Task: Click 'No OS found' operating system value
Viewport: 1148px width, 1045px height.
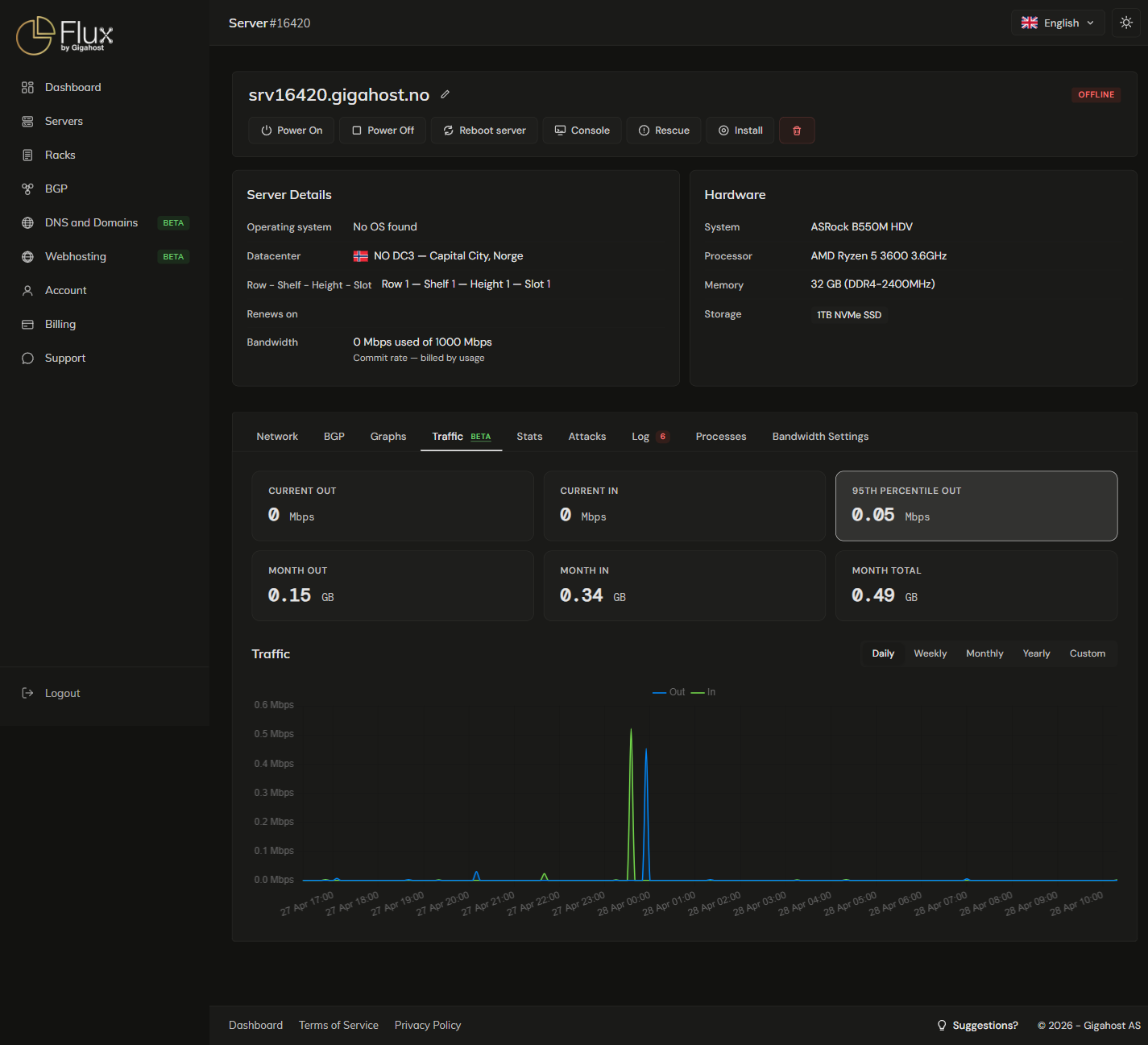Action: 385,226
